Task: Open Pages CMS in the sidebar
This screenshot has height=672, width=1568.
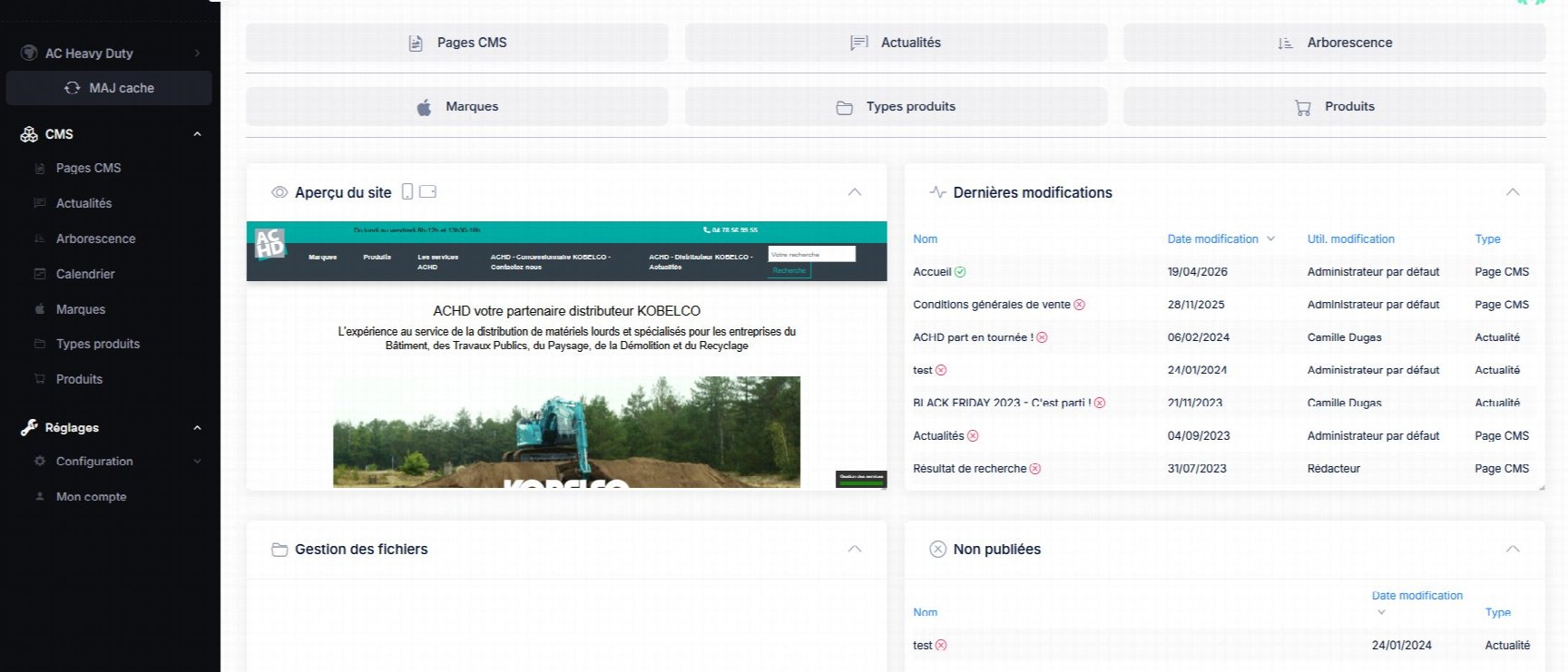Action: [88, 168]
